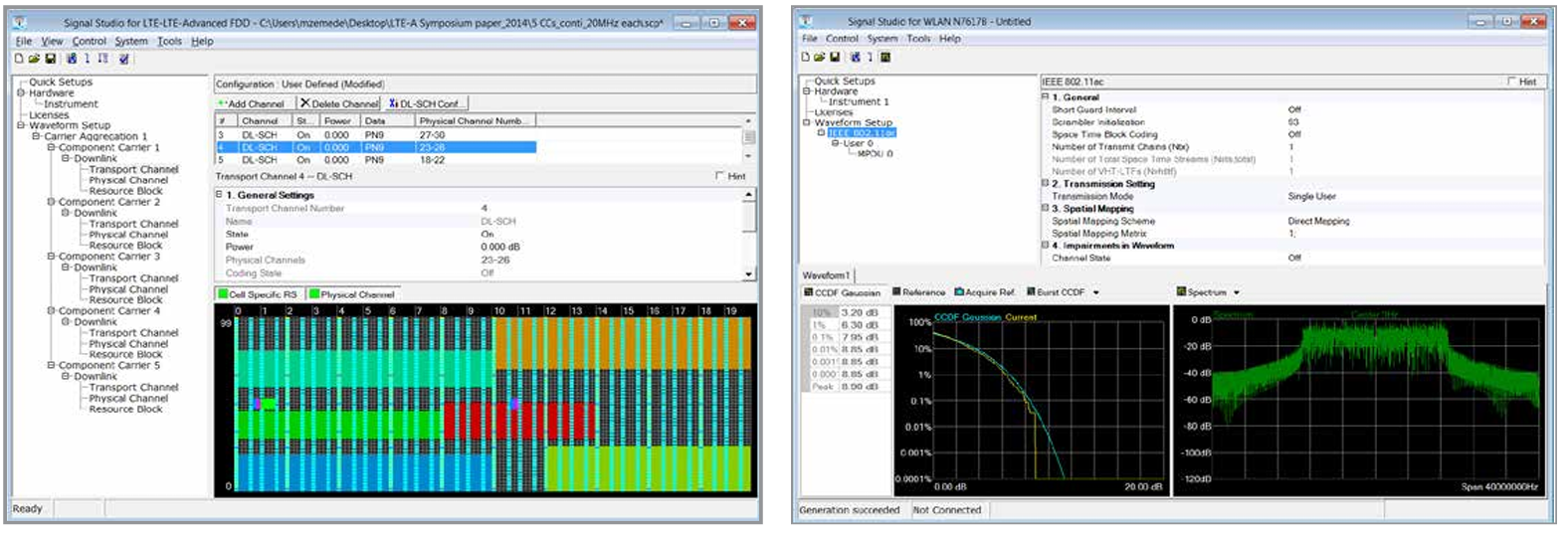This screenshot has height=535, width=1568.
Task: Collapse the Waveform Setup node in LTE window
Action: (20, 125)
